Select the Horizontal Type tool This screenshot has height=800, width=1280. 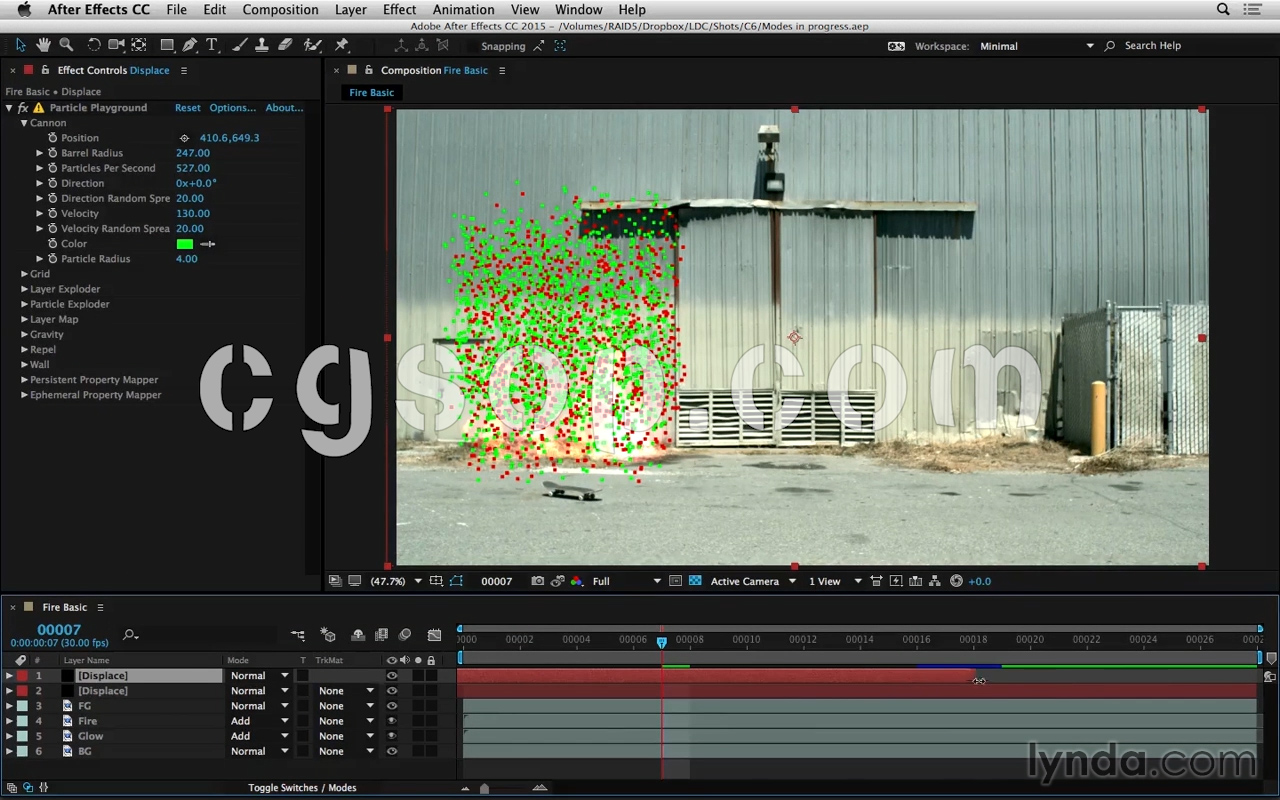click(212, 45)
